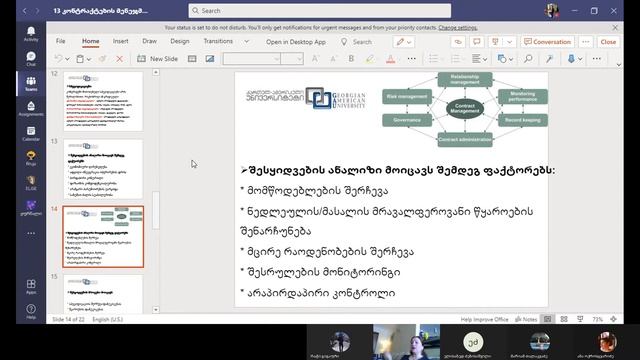This screenshot has width=640, height=360.
Task: Click the 71% zoom level
Action: tap(597, 319)
